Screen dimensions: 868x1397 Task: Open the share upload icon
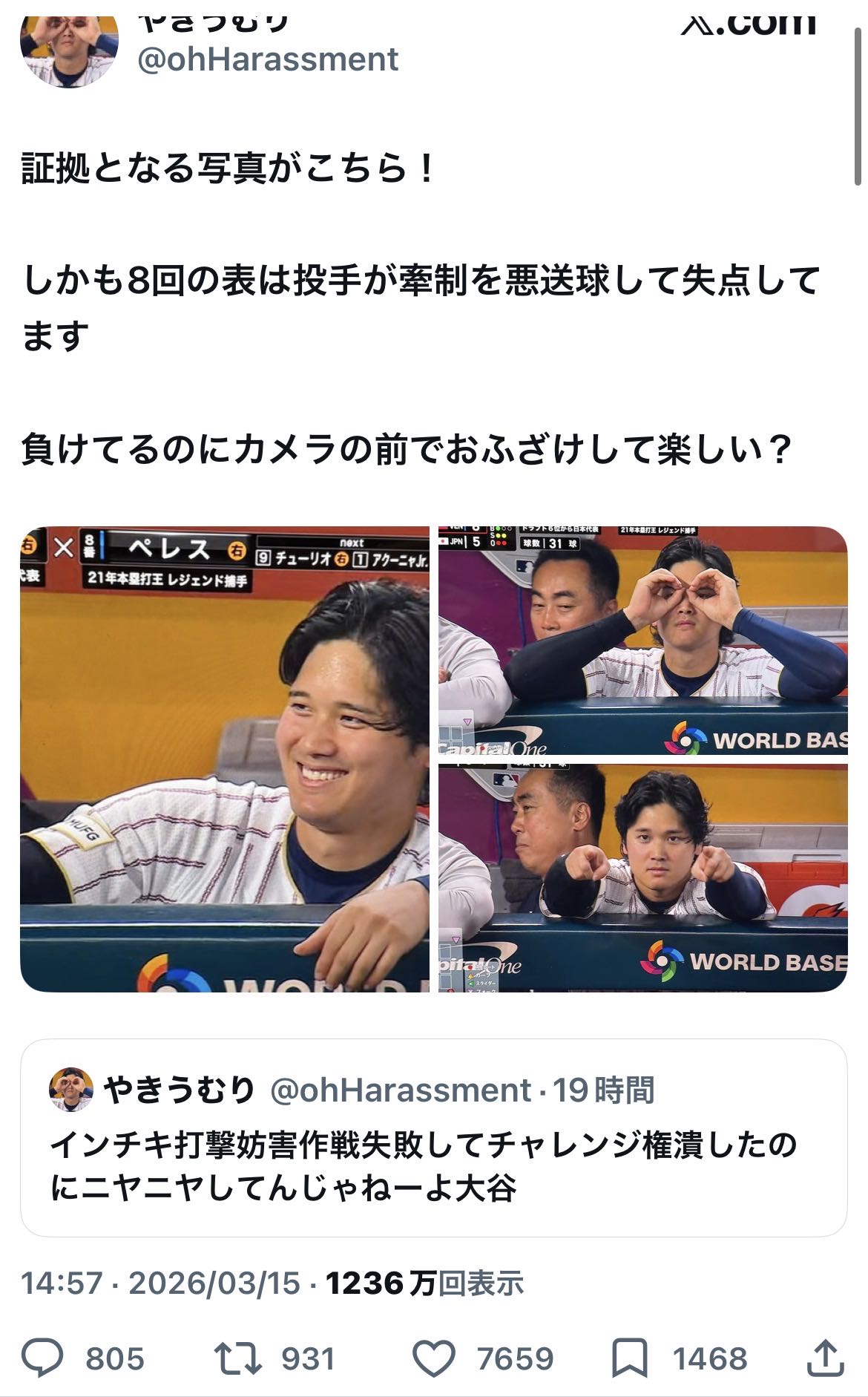825,1358
